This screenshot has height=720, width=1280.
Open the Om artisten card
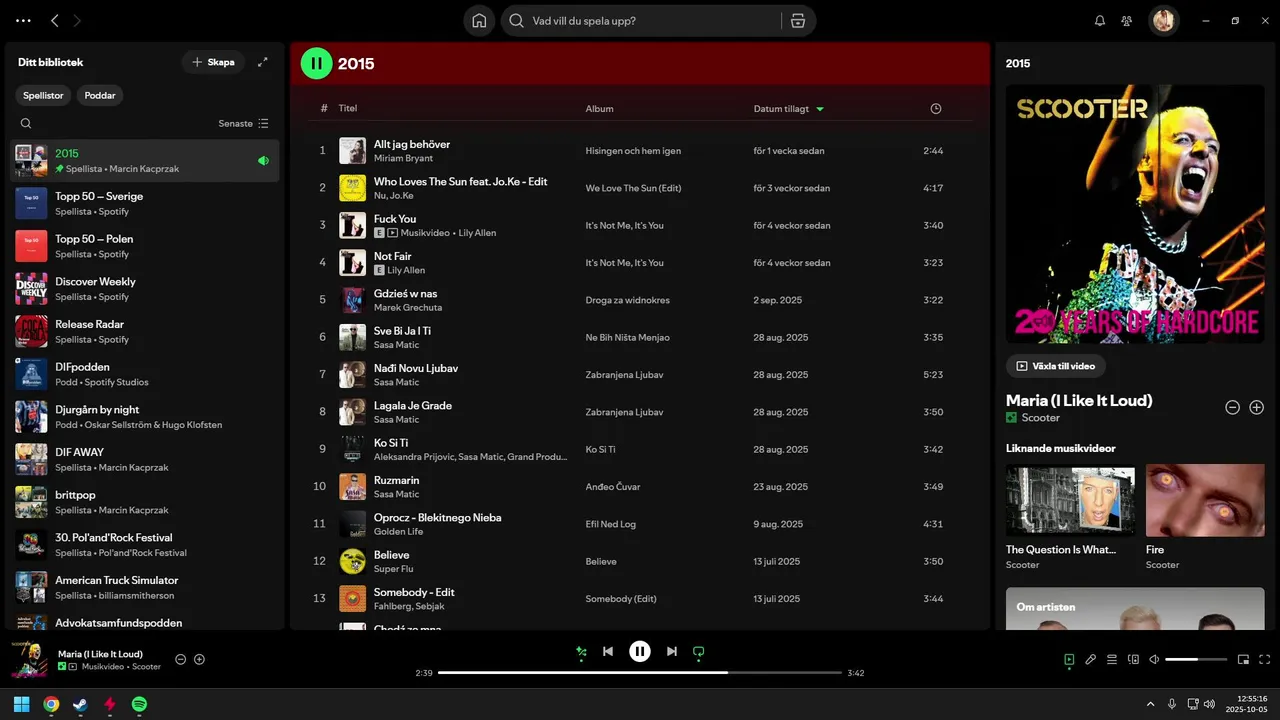1135,608
